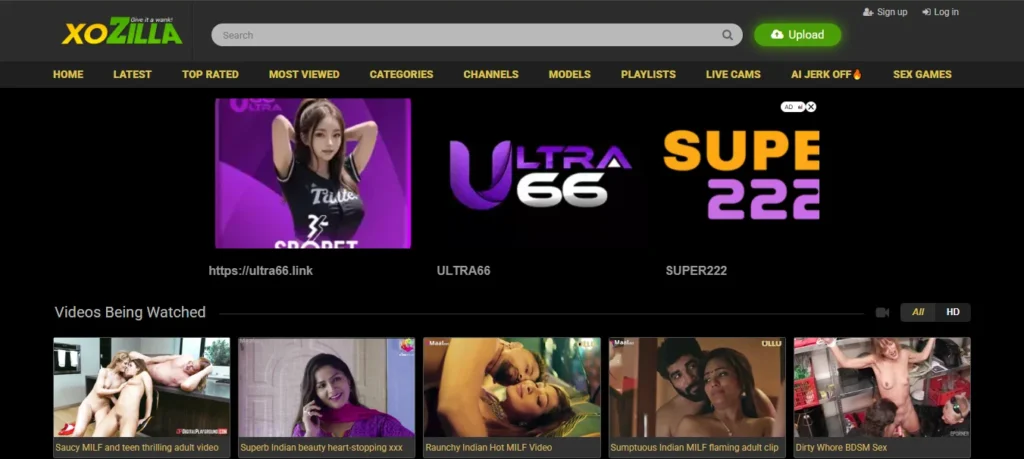Screen dimensions: 1024x459
Task: Go to the Latest videos page
Action: 132,74
